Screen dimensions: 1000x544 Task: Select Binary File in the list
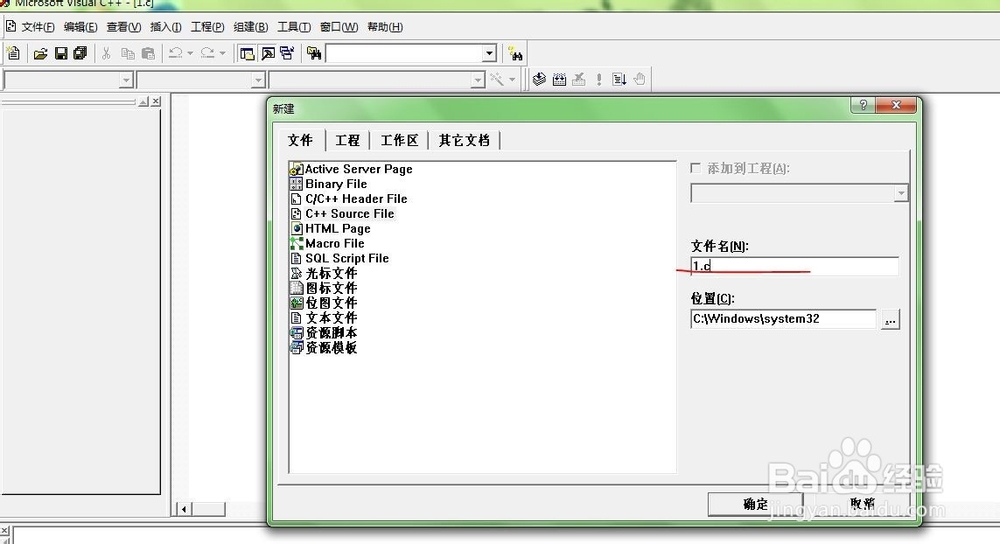pos(329,184)
